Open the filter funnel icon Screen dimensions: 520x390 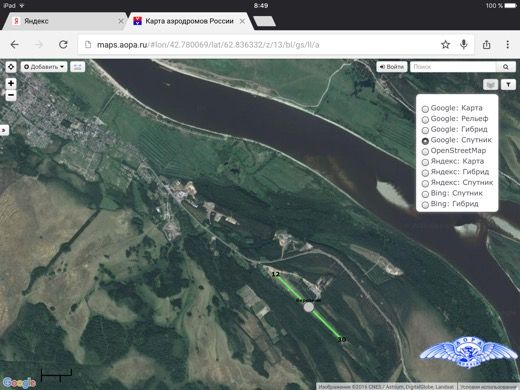(x=508, y=85)
